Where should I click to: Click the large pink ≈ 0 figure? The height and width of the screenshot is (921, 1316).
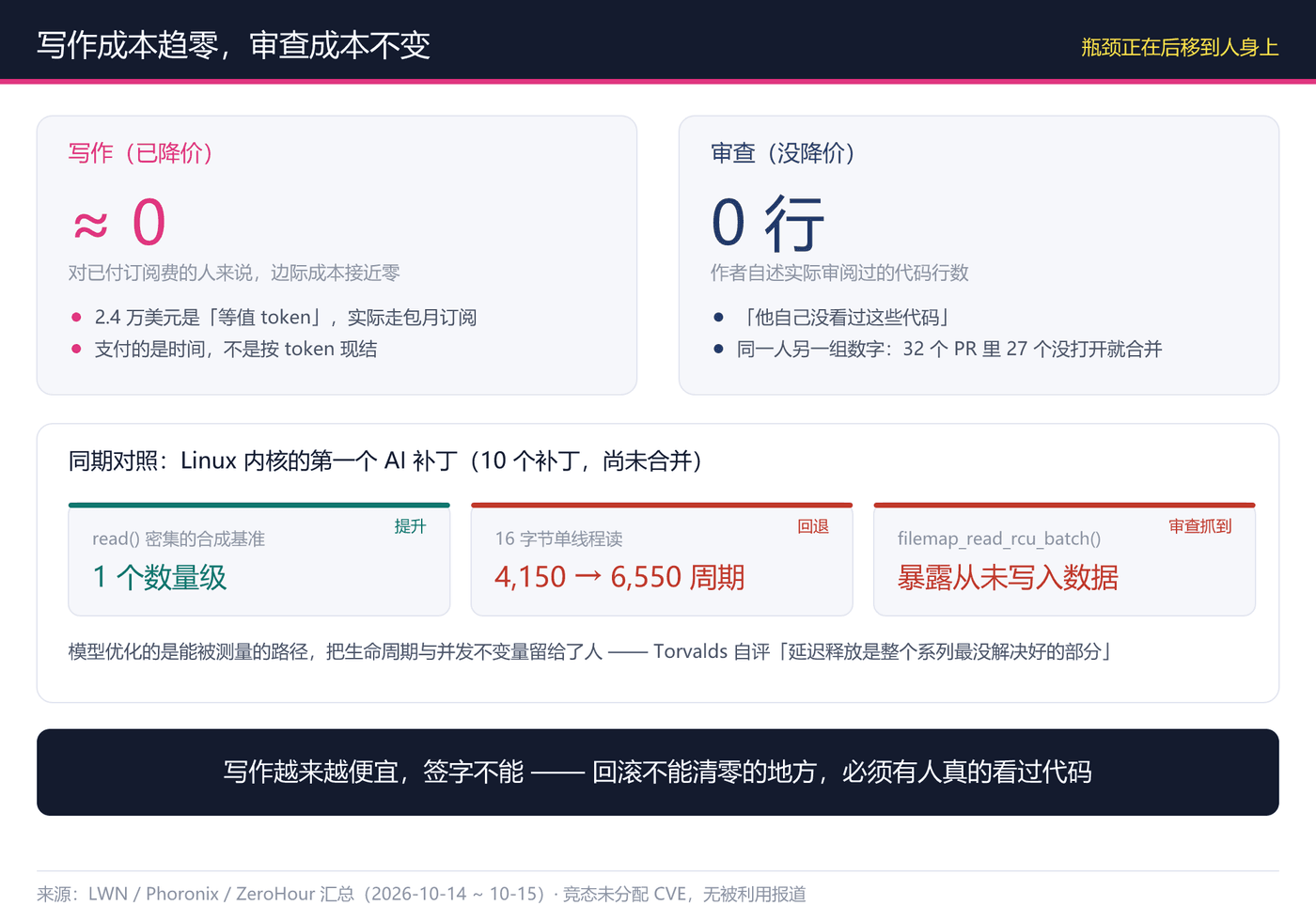119,223
